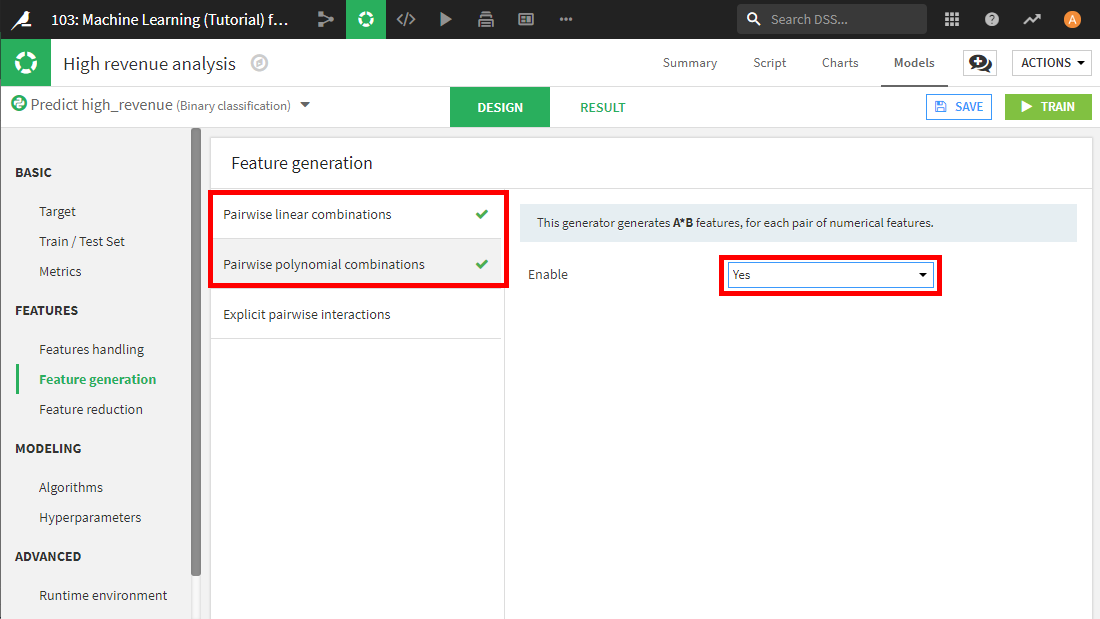Open Algorithms settings in sidebar
This screenshot has width=1100, height=619.
point(71,487)
